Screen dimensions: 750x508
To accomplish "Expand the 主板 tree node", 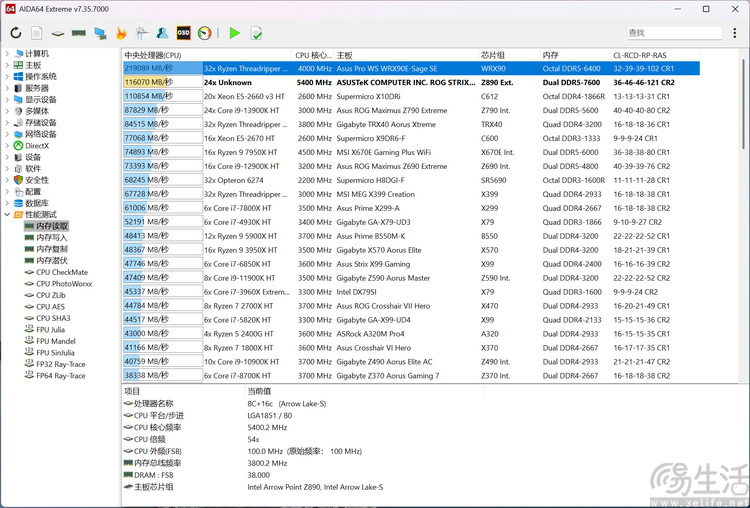I will [7, 65].
